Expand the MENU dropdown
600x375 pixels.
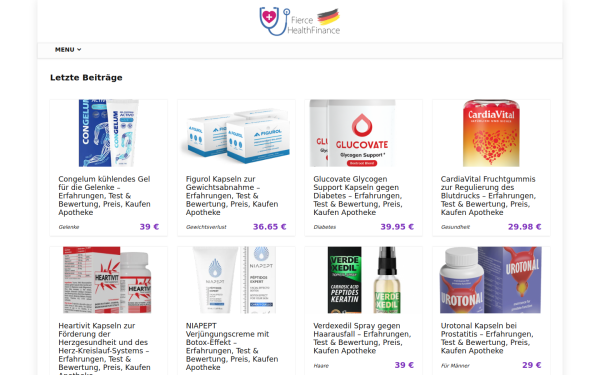pyautogui.click(x=68, y=50)
